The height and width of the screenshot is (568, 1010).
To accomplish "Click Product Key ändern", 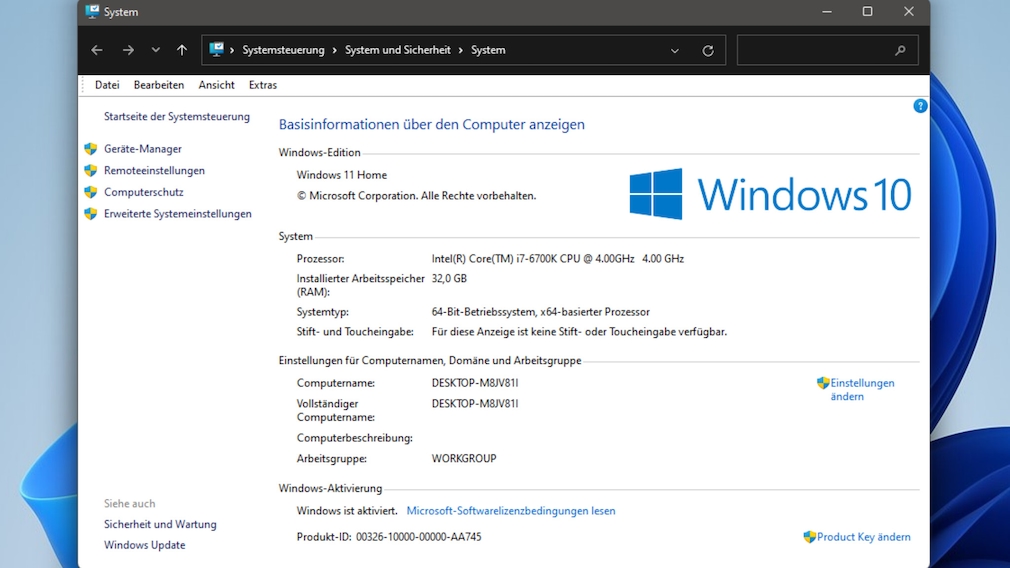I will pos(863,537).
